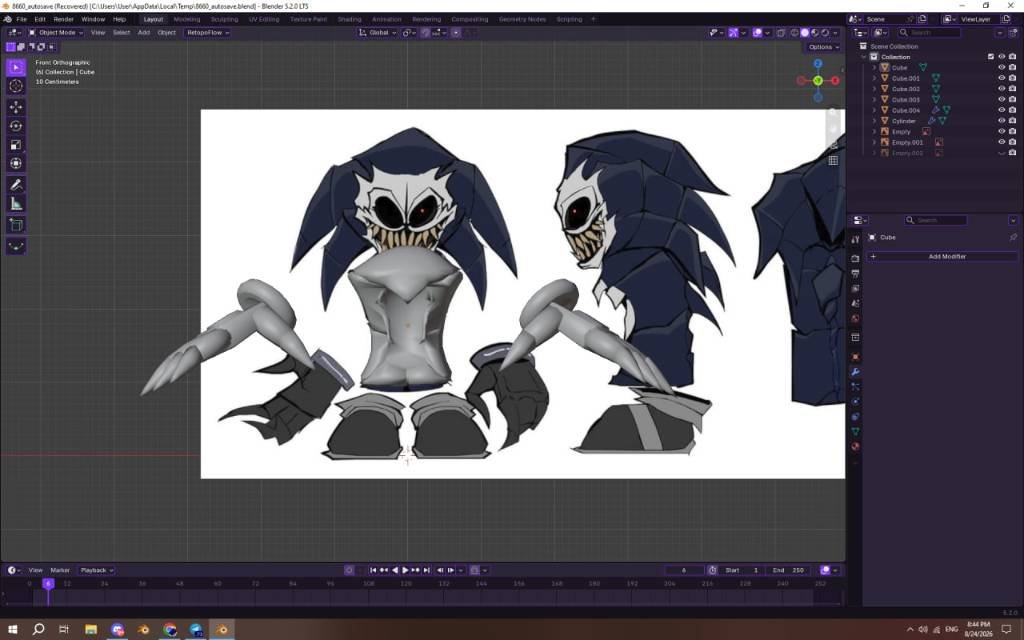Screen dimensions: 1024x640
Task: Click the blue playhead at frame 6
Action: click(48, 583)
